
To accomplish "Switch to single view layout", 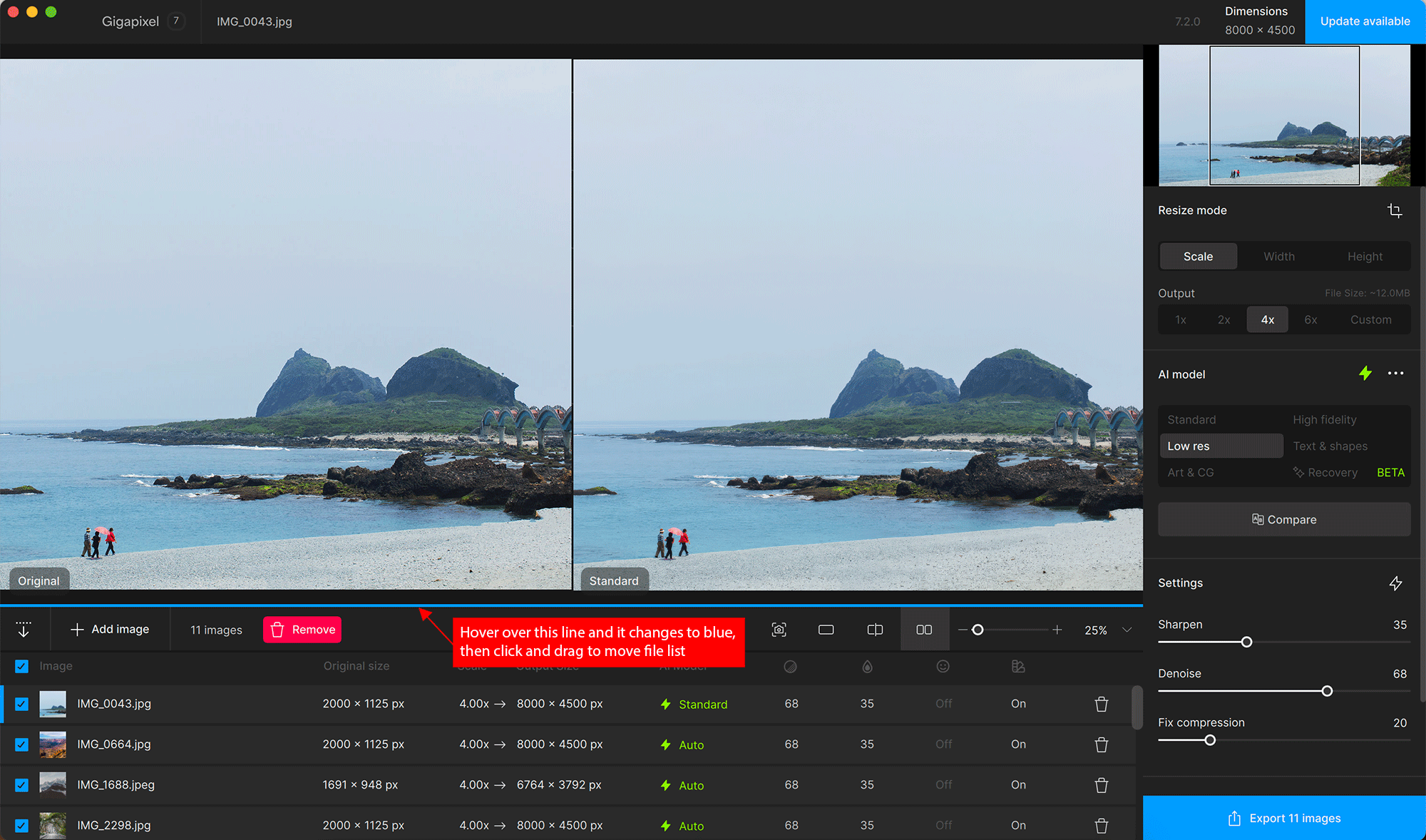I will pyautogui.click(x=826, y=630).
